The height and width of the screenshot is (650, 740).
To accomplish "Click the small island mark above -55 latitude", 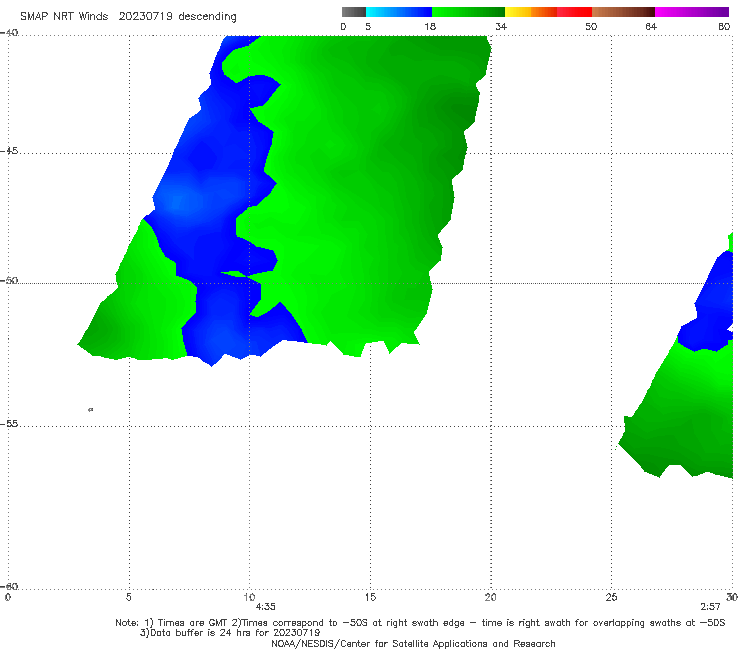I will click(x=91, y=409).
